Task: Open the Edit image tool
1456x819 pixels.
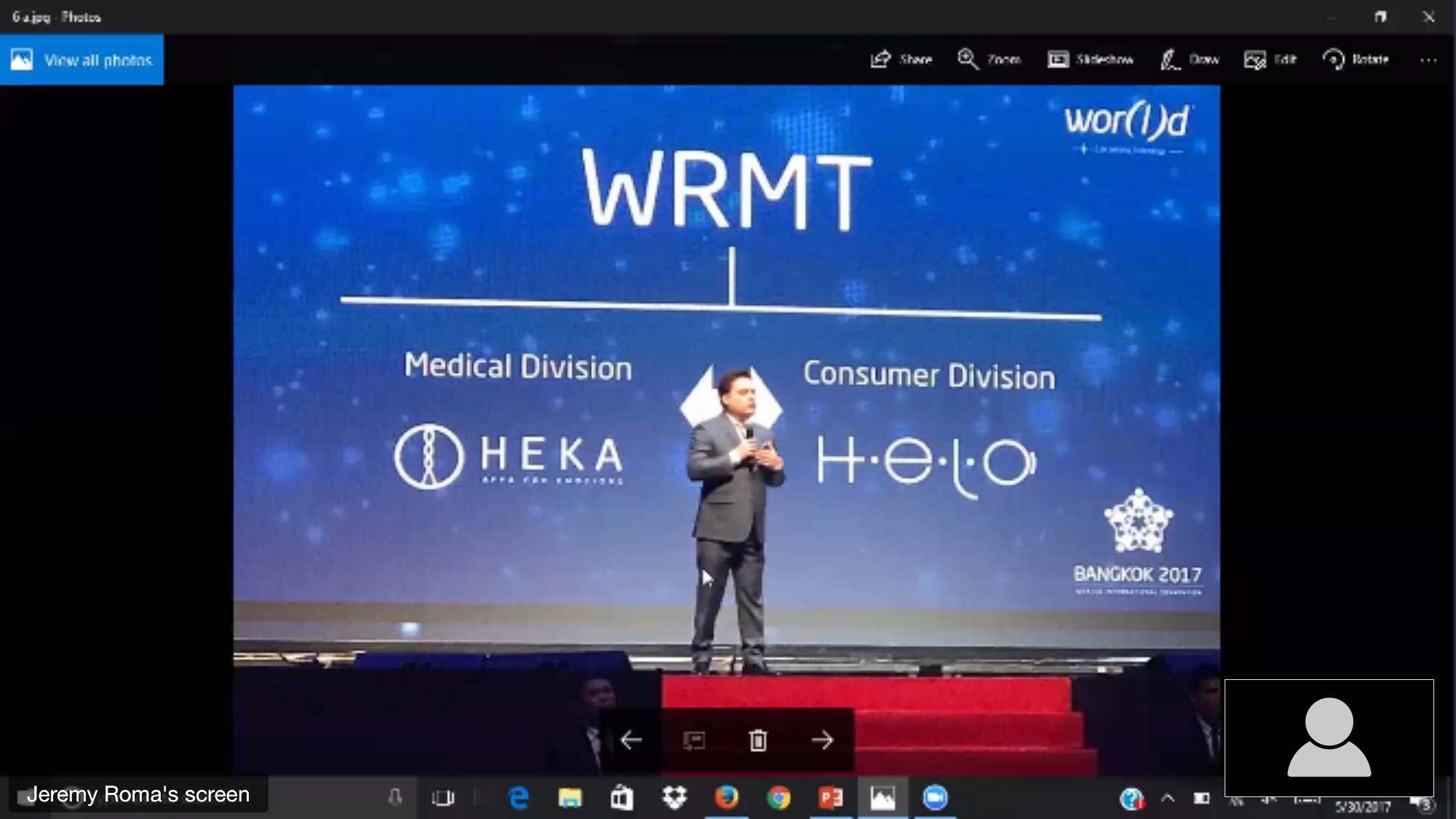Action: click(1270, 60)
